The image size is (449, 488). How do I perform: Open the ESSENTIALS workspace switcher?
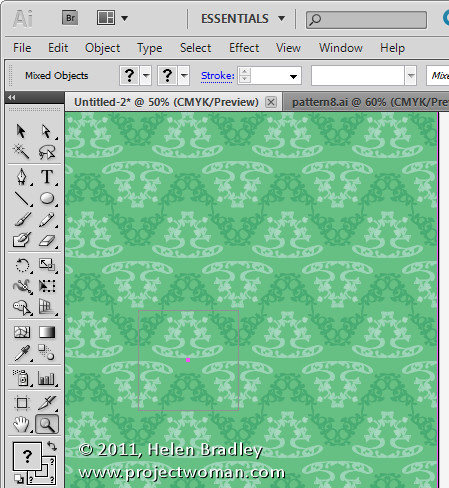(x=243, y=18)
